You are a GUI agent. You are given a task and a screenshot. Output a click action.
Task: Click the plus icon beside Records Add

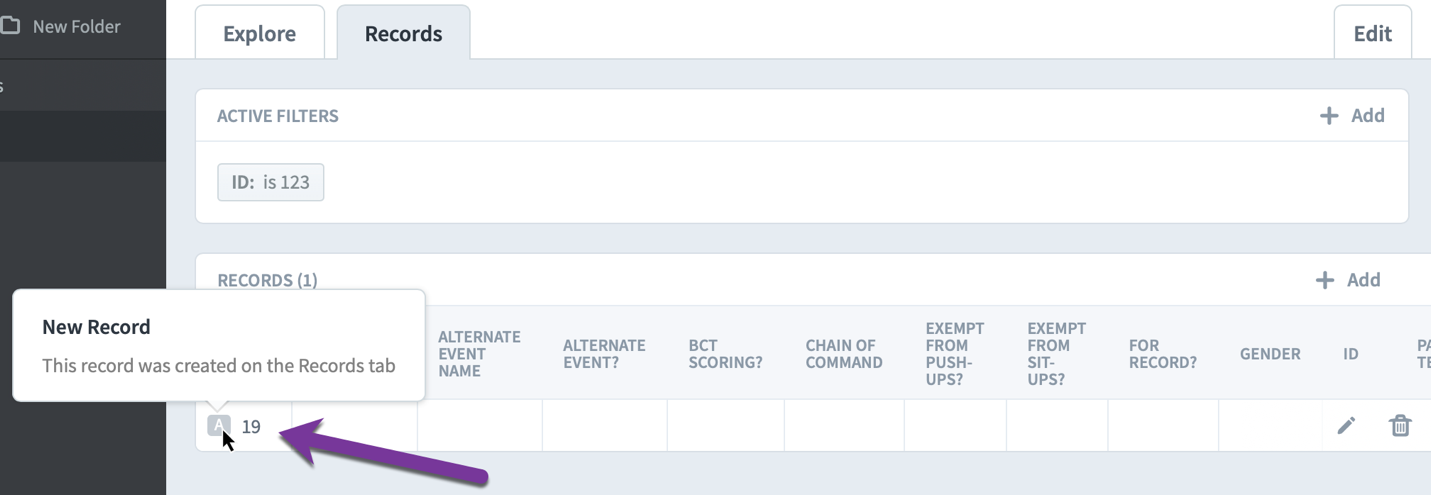(1324, 280)
